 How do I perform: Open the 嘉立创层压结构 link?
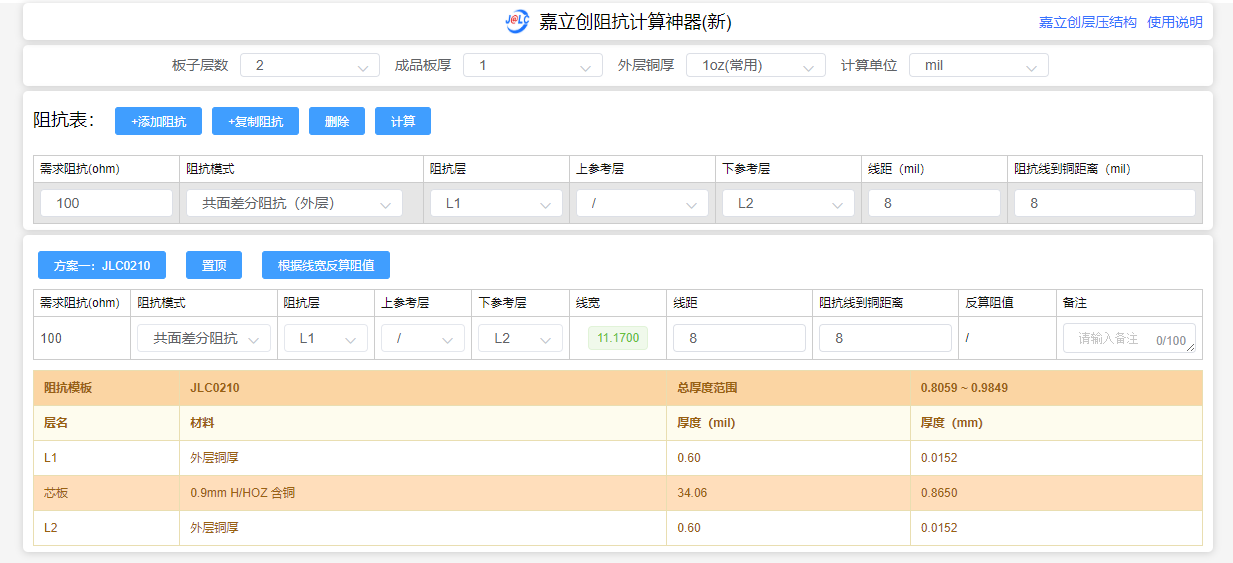click(1087, 22)
